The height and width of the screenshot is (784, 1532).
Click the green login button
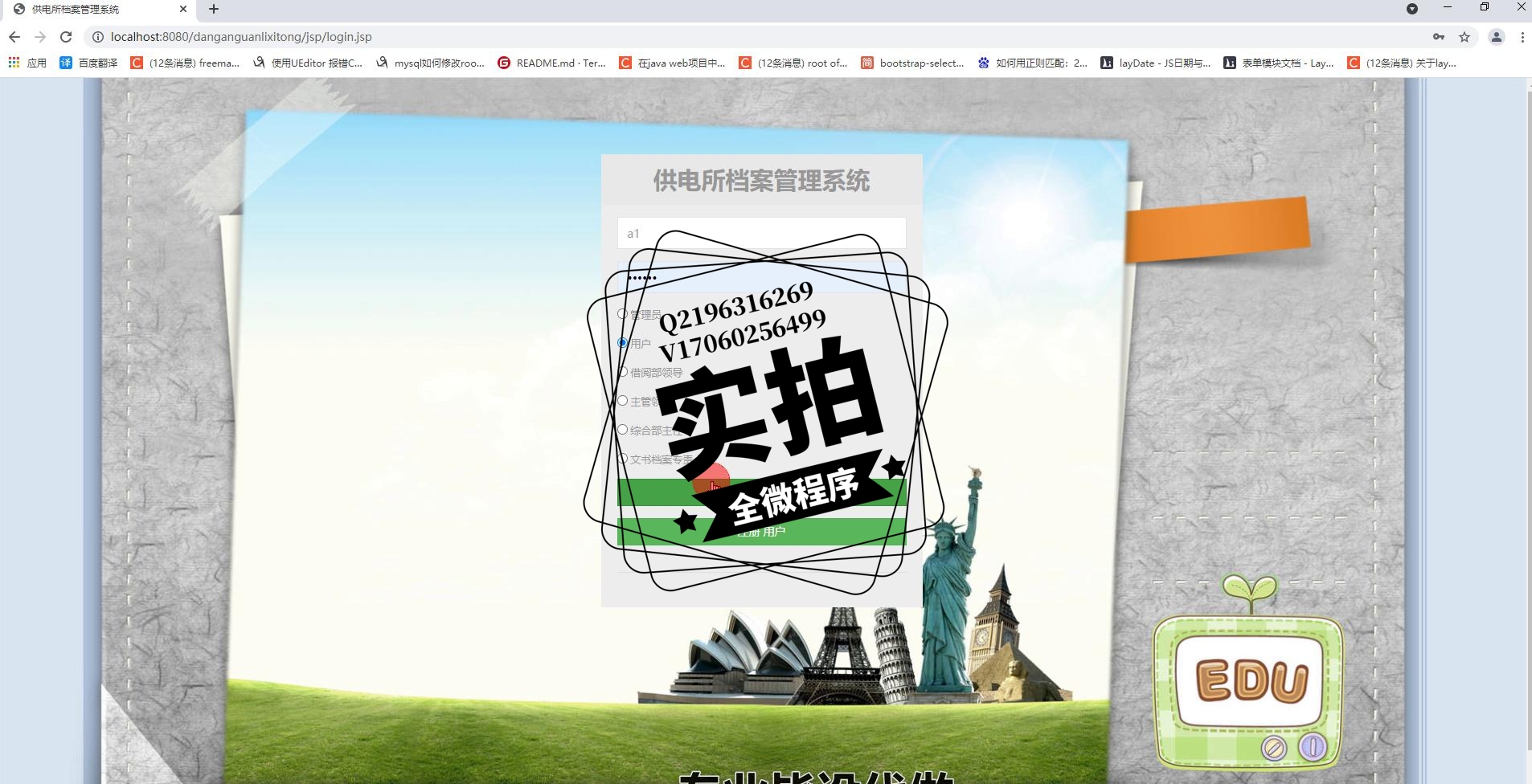(762, 492)
